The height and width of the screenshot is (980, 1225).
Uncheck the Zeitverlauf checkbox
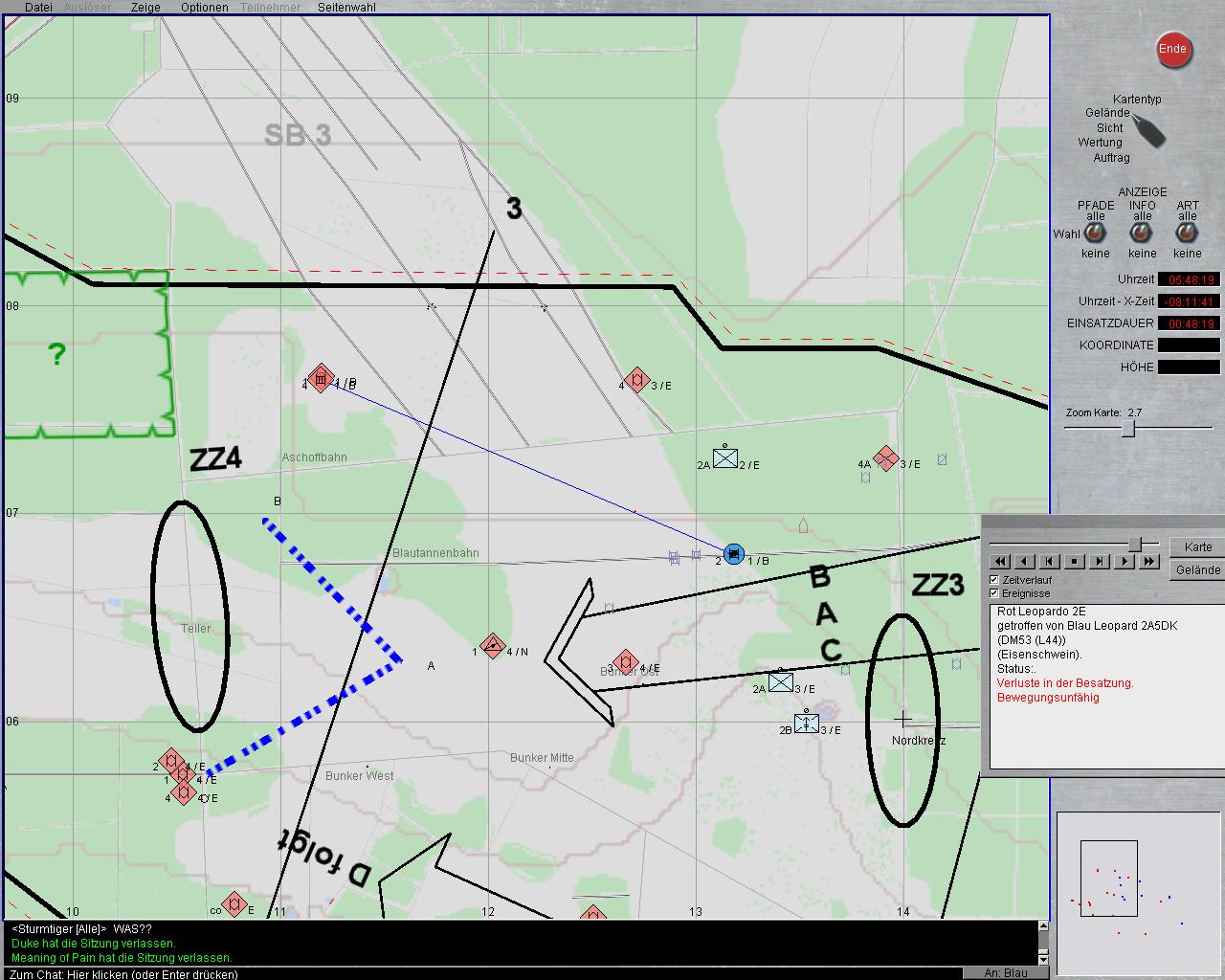(x=994, y=580)
